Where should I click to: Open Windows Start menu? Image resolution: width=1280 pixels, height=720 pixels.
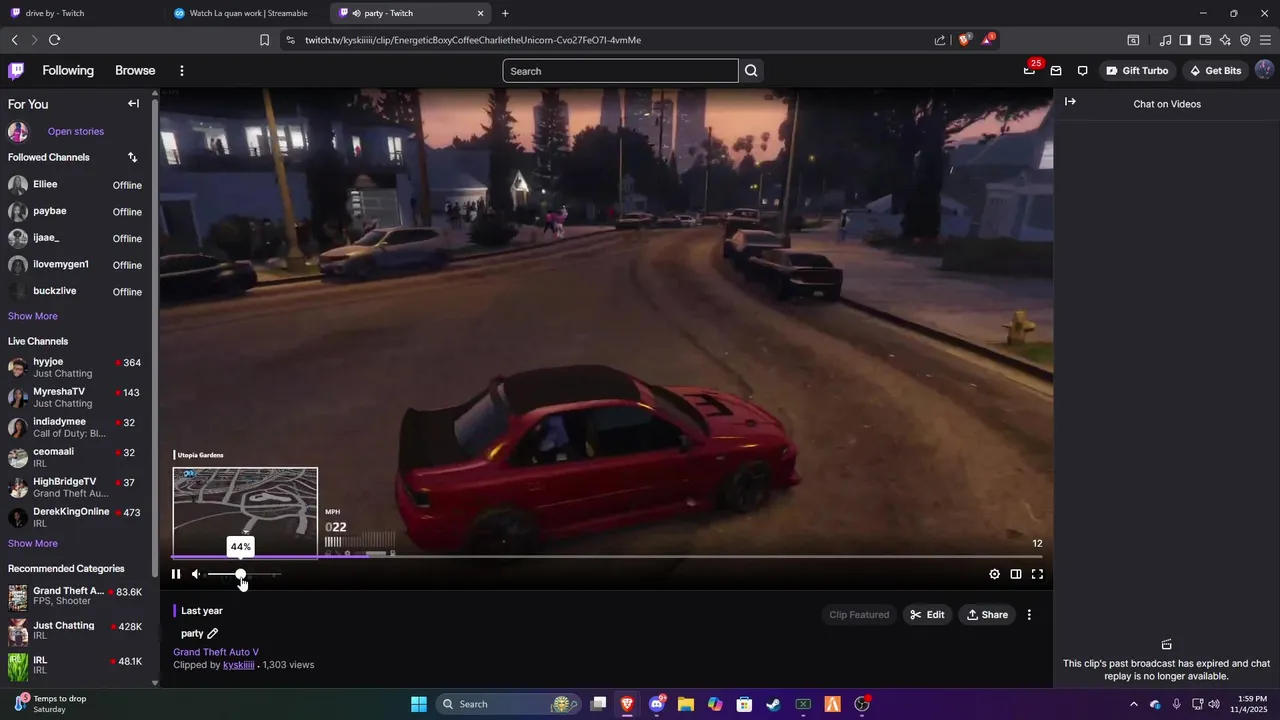pos(419,704)
